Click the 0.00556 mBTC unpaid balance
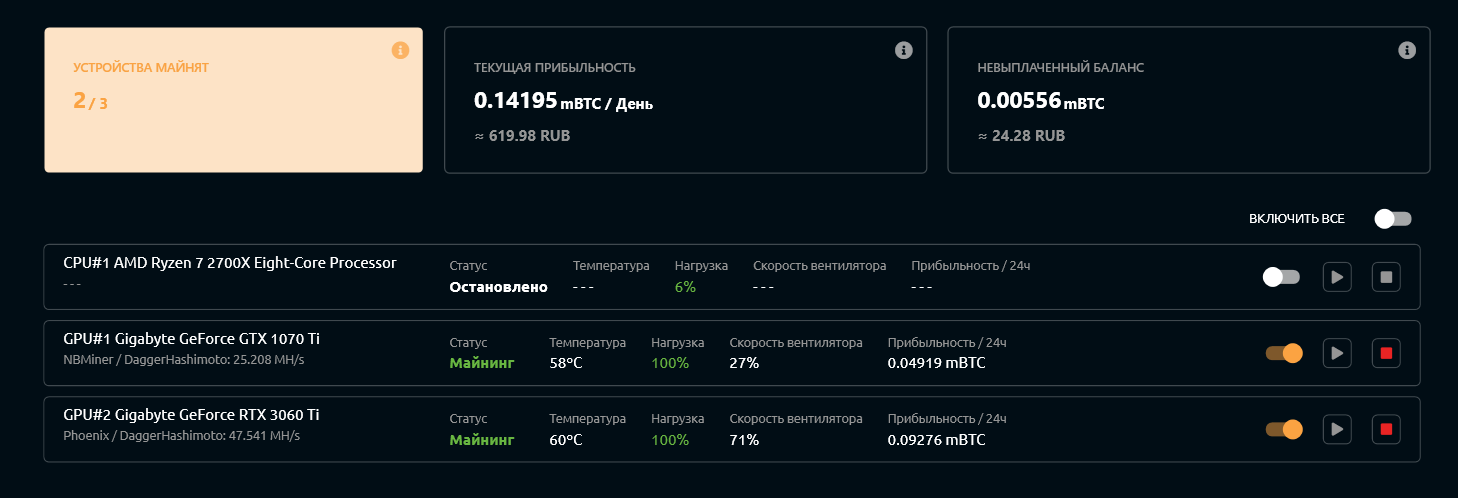Viewport: 1458px width, 498px height. [1041, 101]
